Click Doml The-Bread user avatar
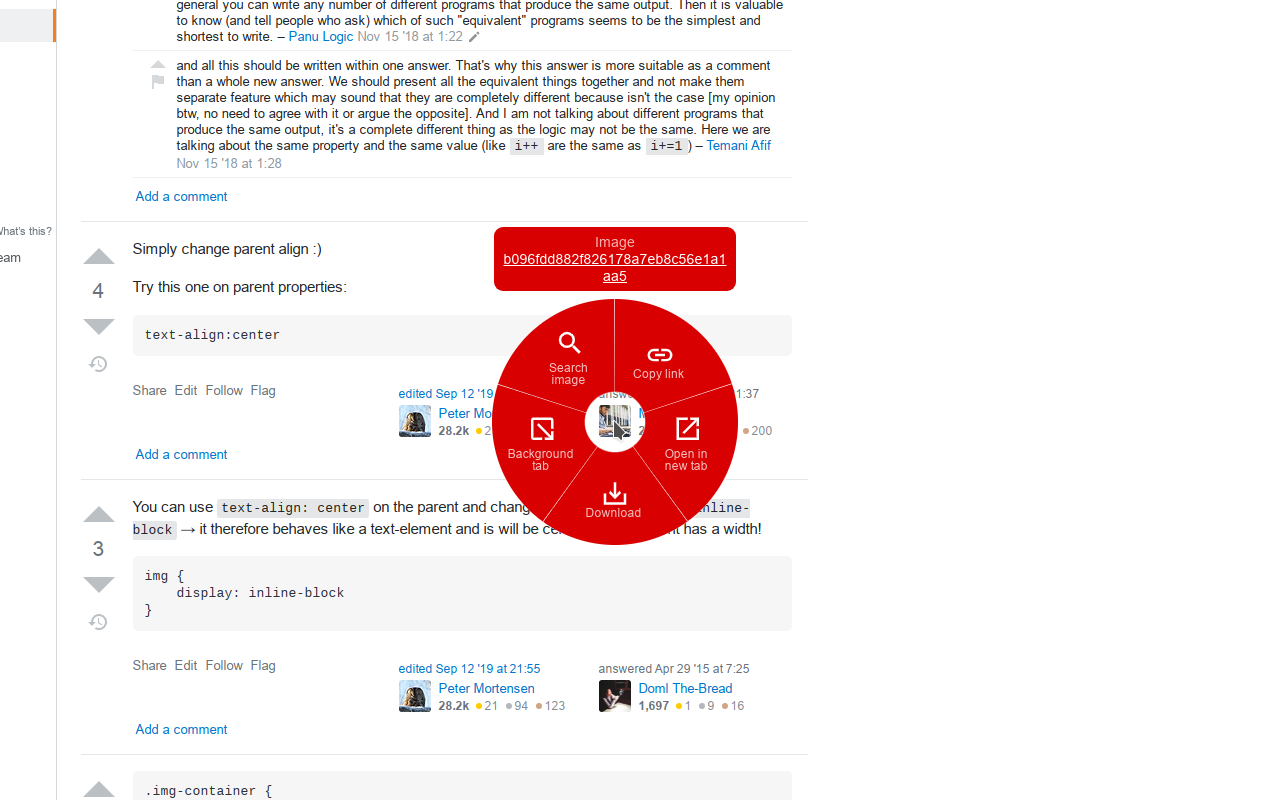 [x=614, y=696]
